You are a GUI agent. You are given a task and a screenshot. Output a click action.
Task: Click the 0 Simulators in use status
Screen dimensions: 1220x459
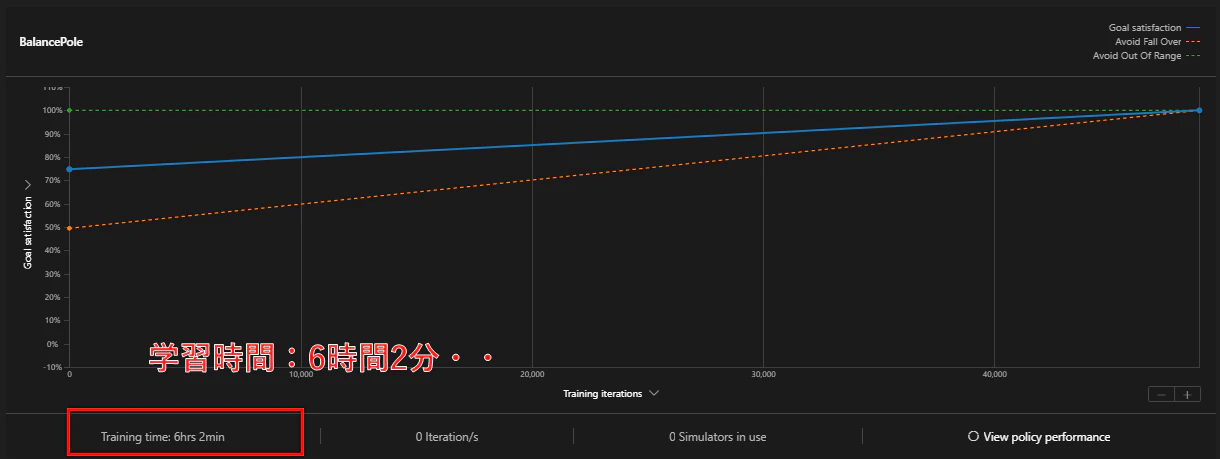[718, 437]
